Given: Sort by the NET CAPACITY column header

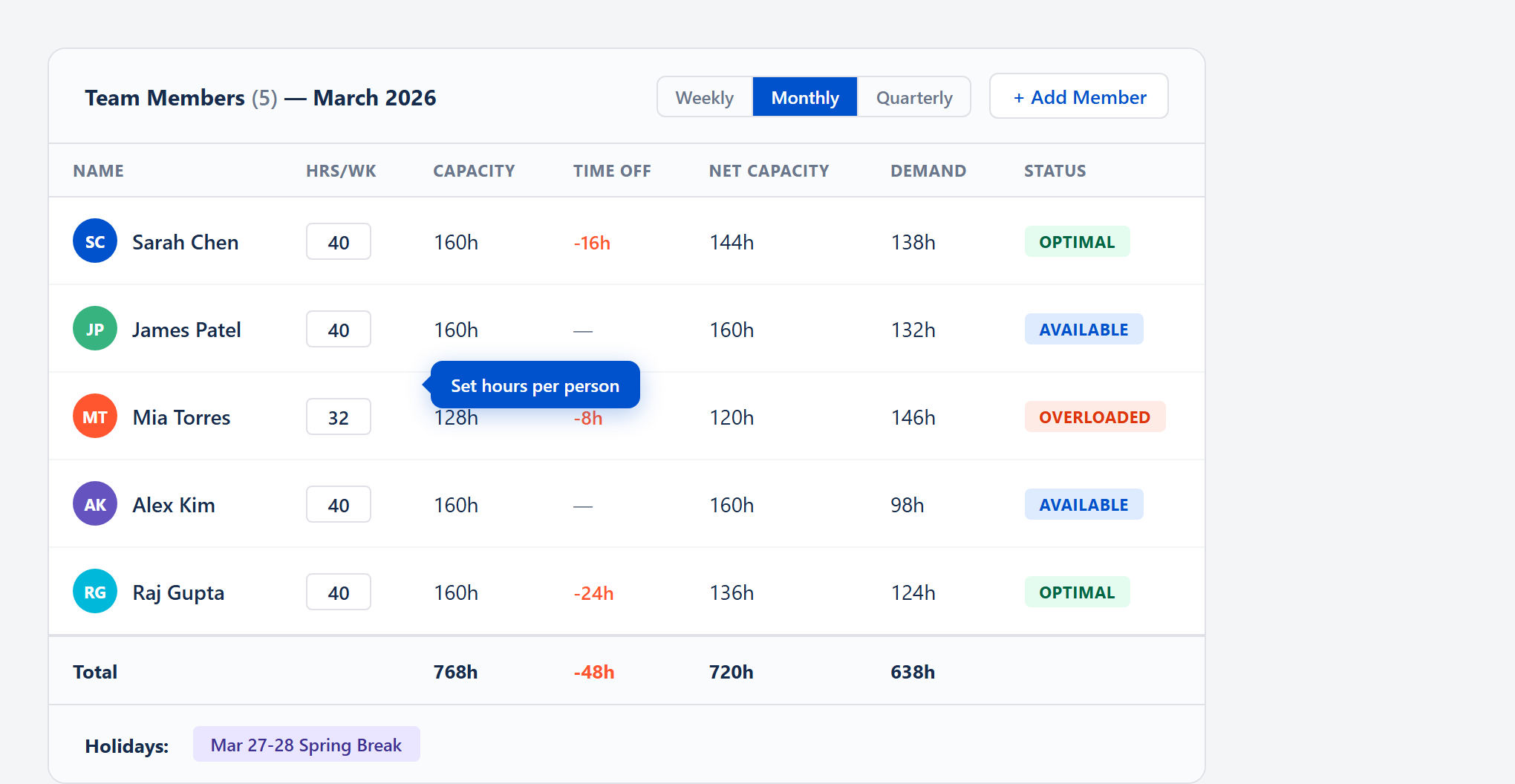Looking at the screenshot, I should (x=769, y=170).
